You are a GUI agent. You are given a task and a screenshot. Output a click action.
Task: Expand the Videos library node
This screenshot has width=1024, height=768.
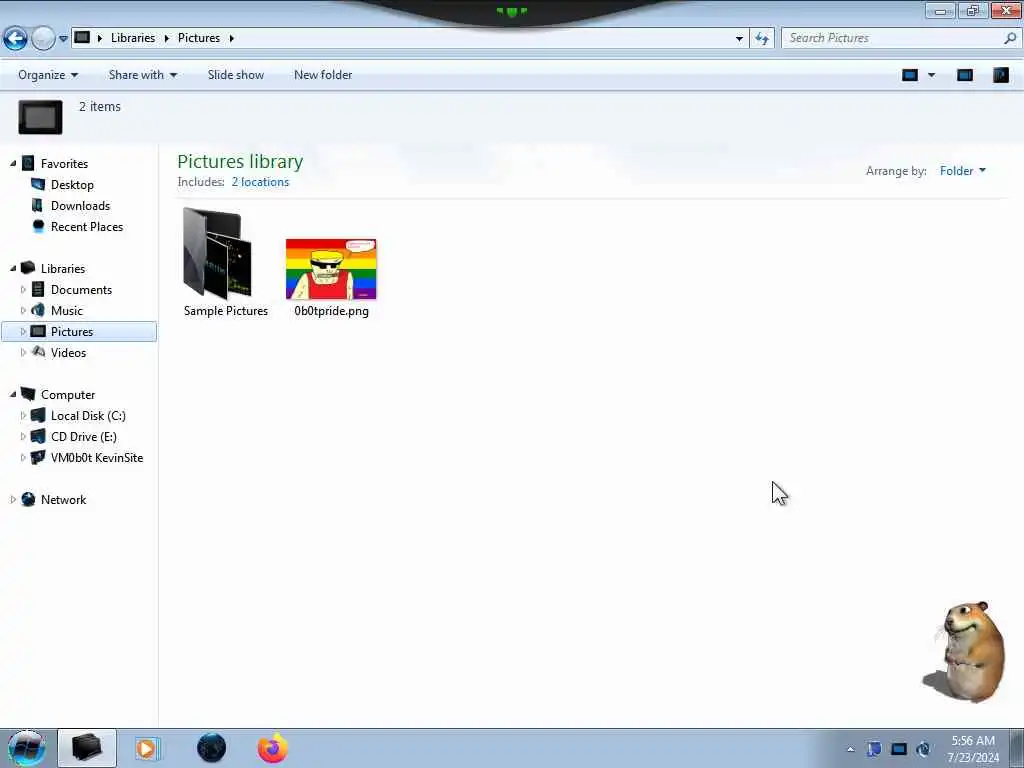[24, 353]
